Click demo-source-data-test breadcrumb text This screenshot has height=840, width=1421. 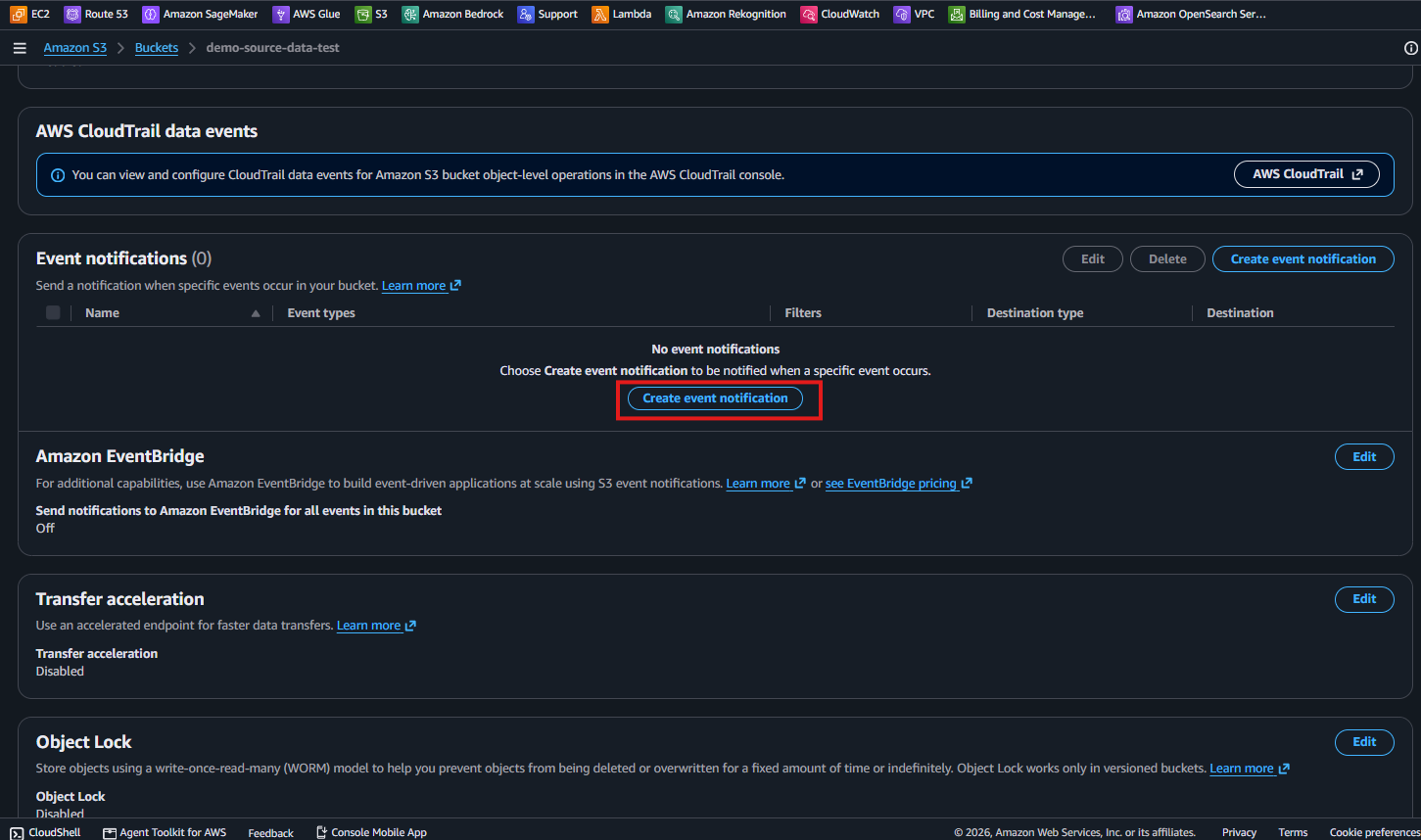(272, 48)
